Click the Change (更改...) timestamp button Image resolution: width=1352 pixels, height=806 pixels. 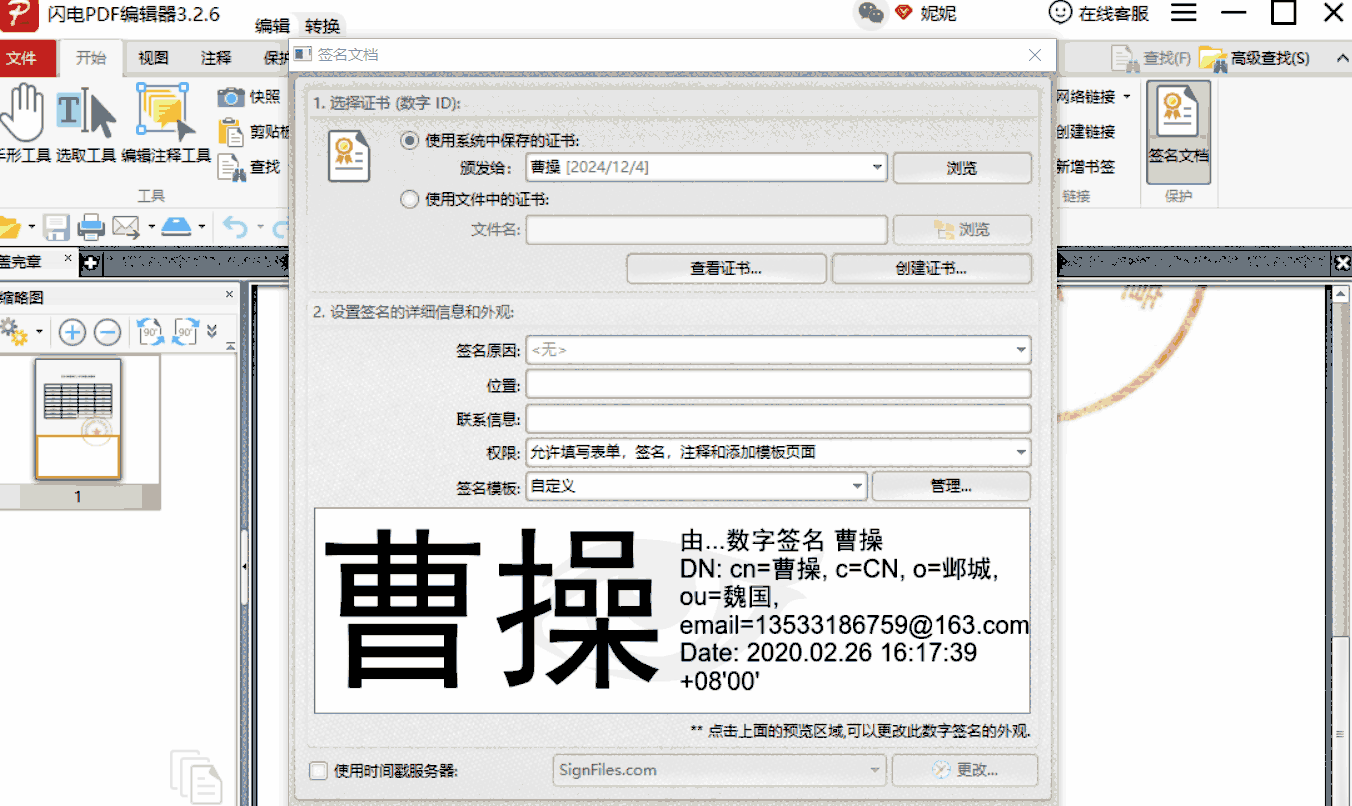point(964,770)
